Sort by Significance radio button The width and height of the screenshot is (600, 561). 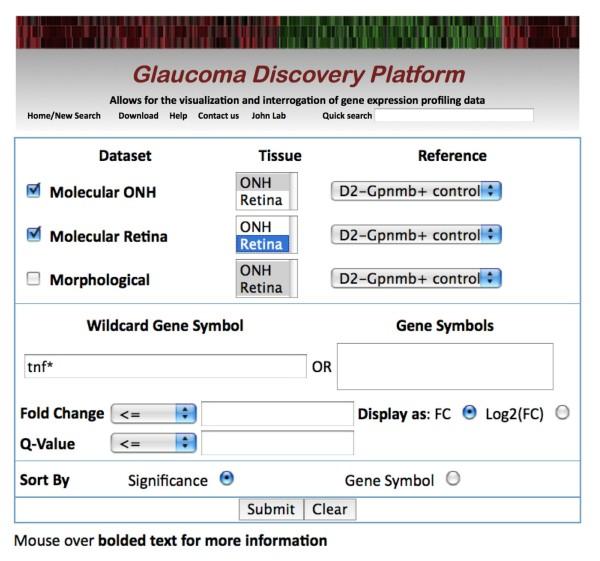(226, 479)
